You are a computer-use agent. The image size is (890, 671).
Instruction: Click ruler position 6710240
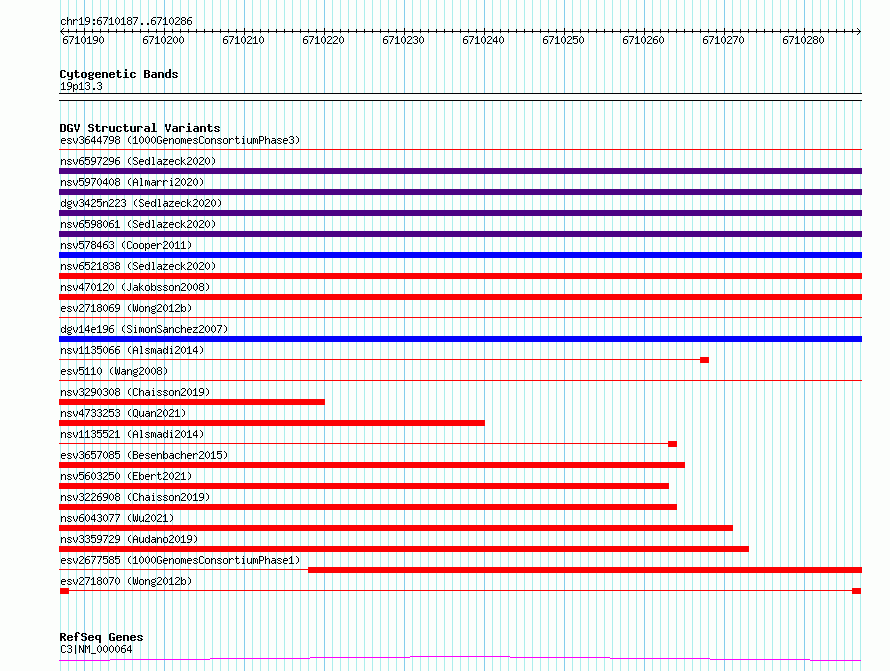coord(484,40)
